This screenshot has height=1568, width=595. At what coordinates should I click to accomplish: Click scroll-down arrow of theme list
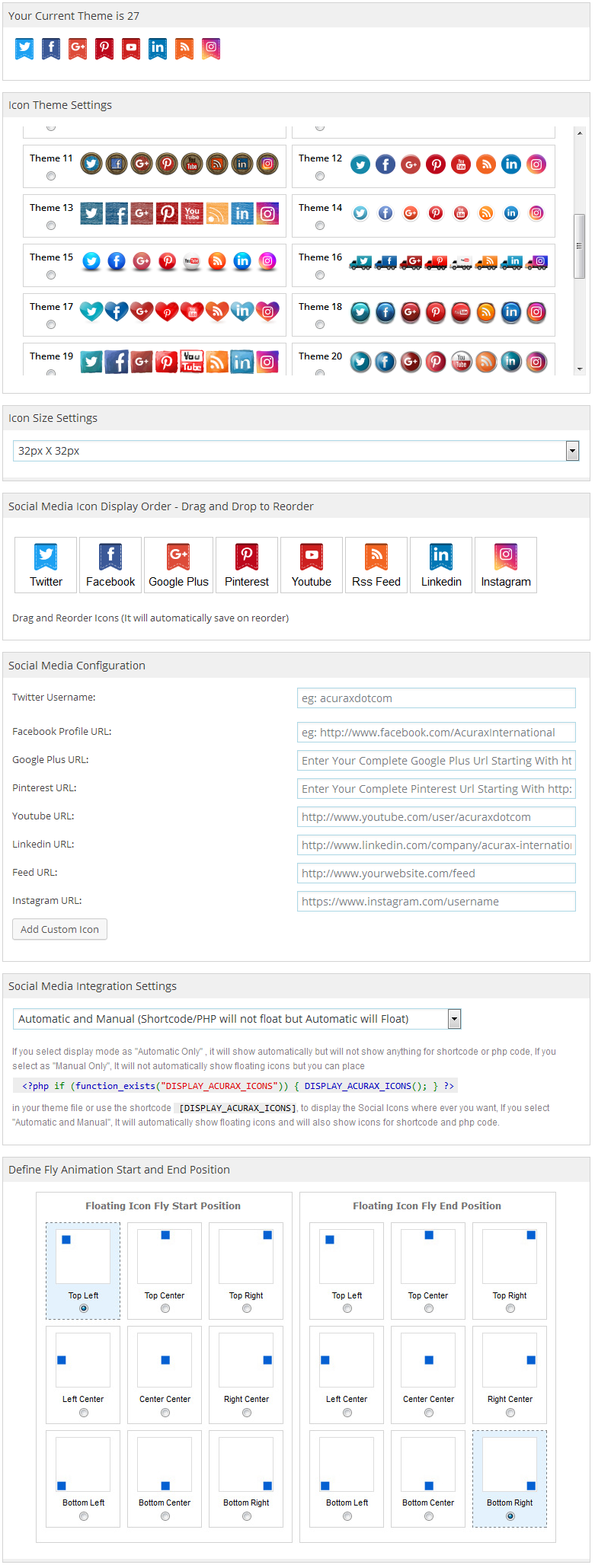[580, 369]
